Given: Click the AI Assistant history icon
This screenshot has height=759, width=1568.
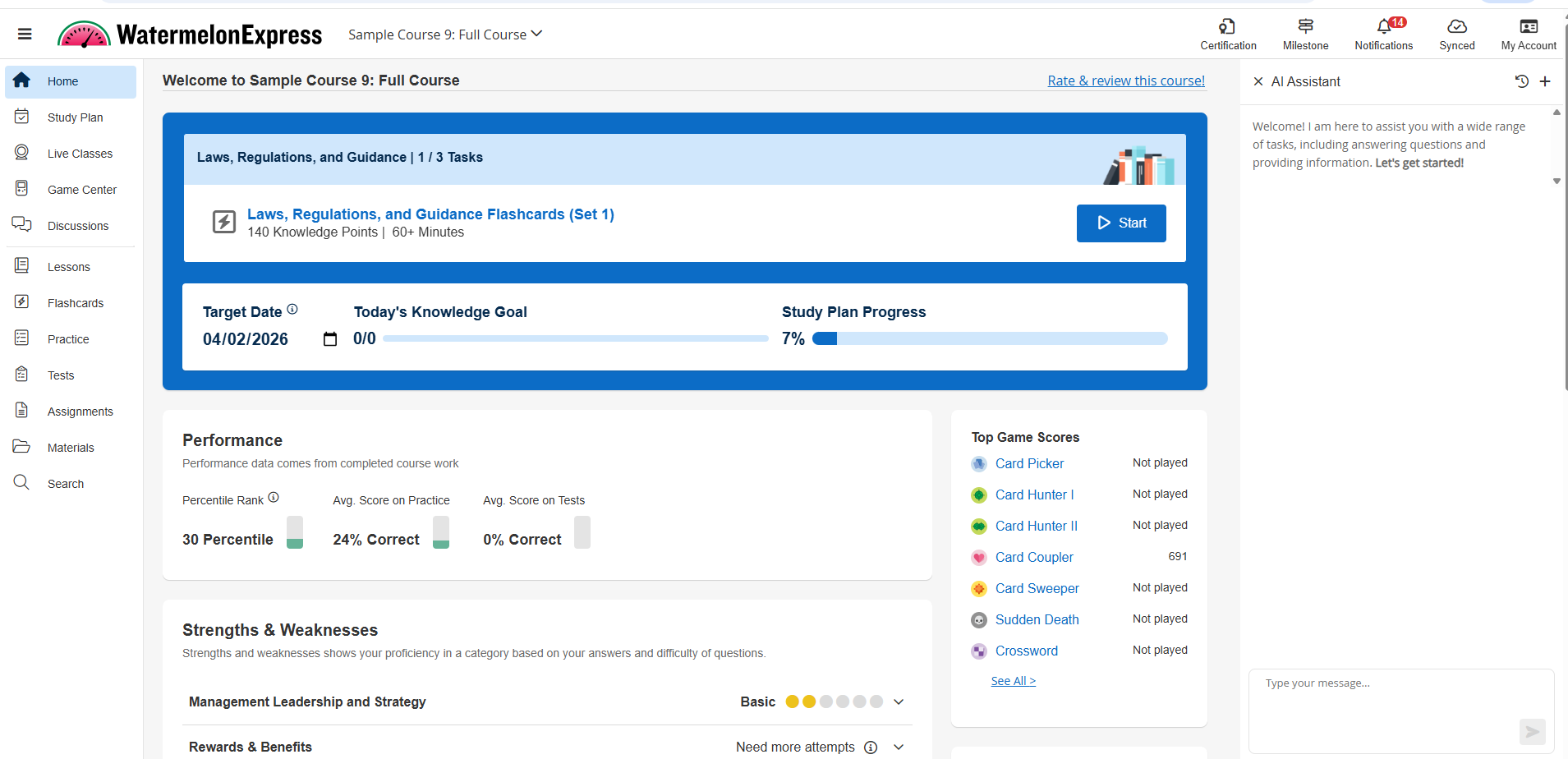Looking at the screenshot, I should [x=1521, y=81].
